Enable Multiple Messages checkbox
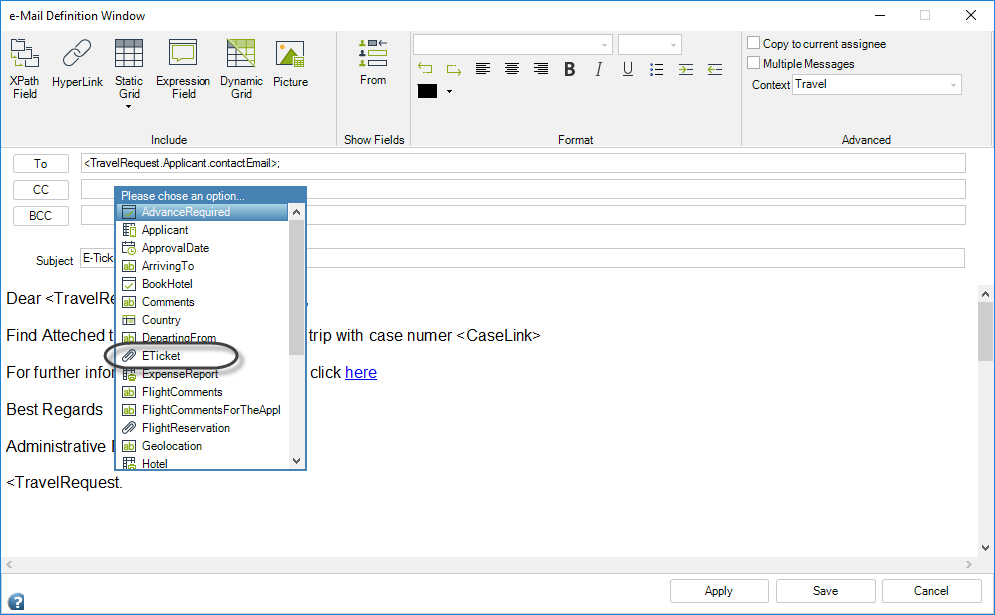The width and height of the screenshot is (995, 615). tap(753, 63)
